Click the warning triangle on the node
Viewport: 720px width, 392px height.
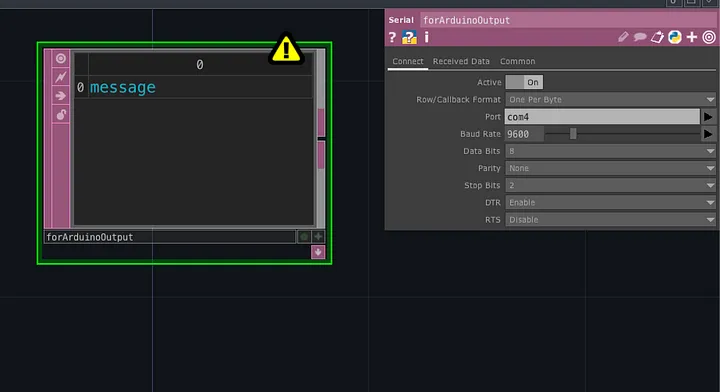[x=286, y=49]
